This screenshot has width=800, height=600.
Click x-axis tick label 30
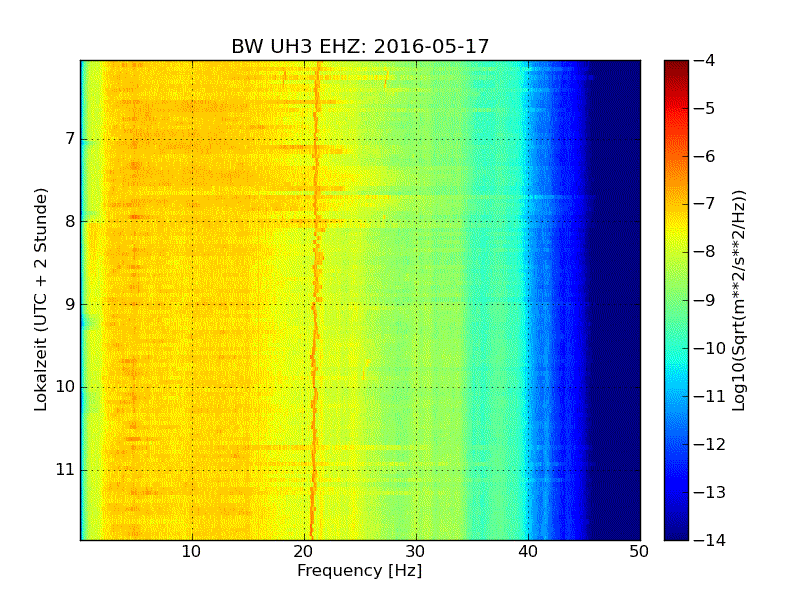coord(416,552)
